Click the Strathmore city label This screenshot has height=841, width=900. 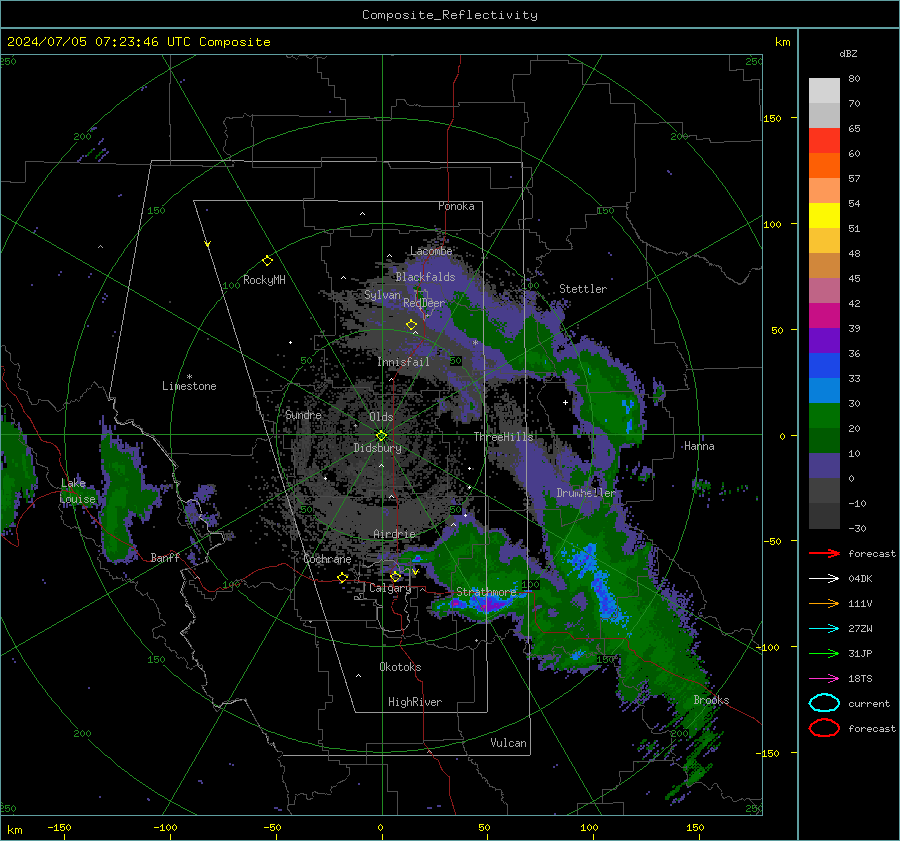486,591
